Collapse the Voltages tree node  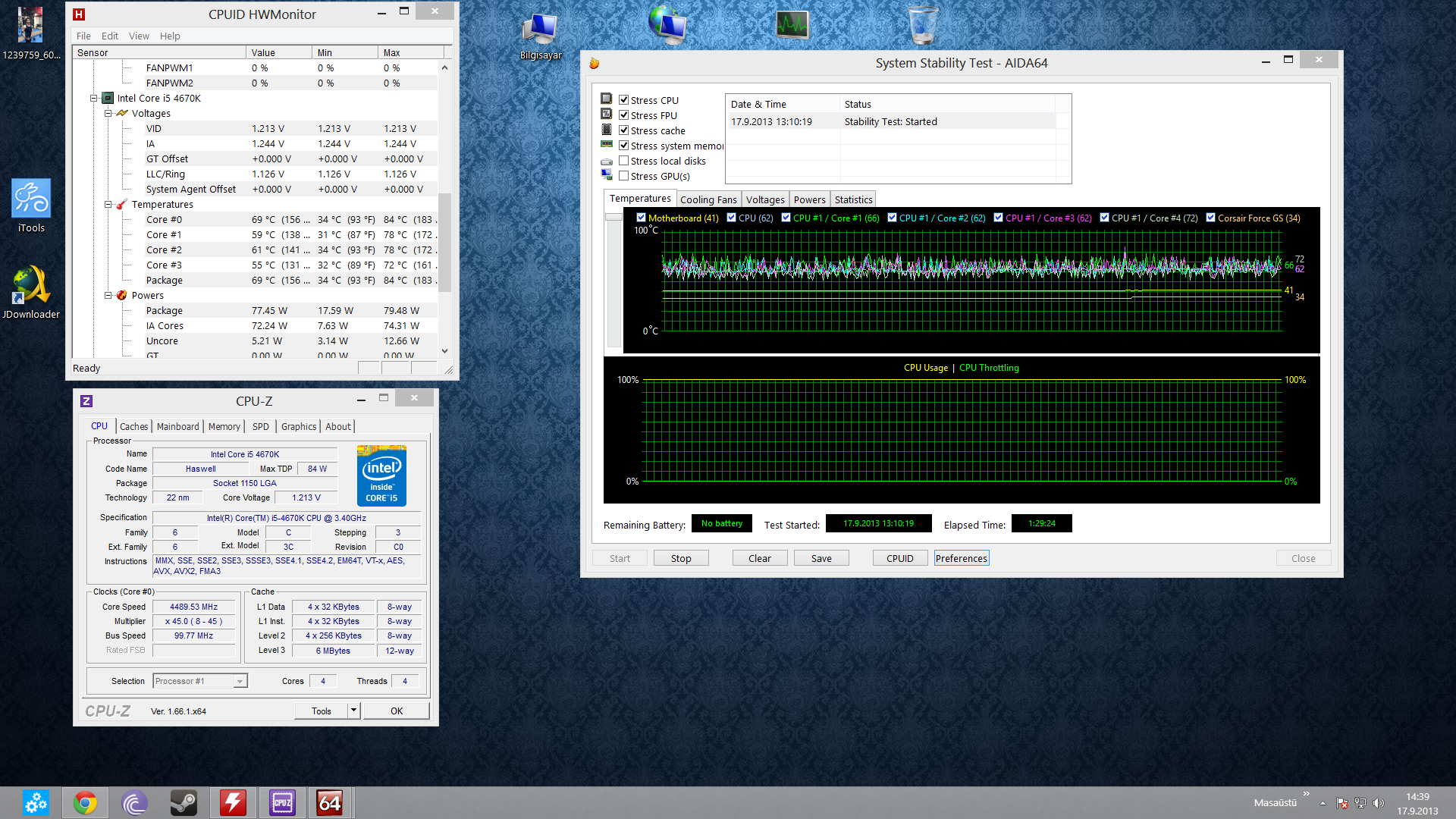108,113
